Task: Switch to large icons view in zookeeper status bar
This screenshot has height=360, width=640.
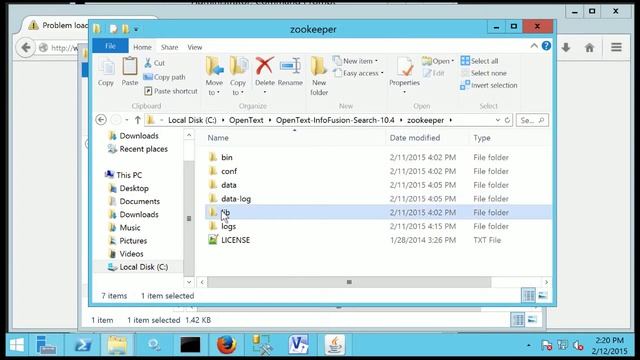Action: [543, 295]
